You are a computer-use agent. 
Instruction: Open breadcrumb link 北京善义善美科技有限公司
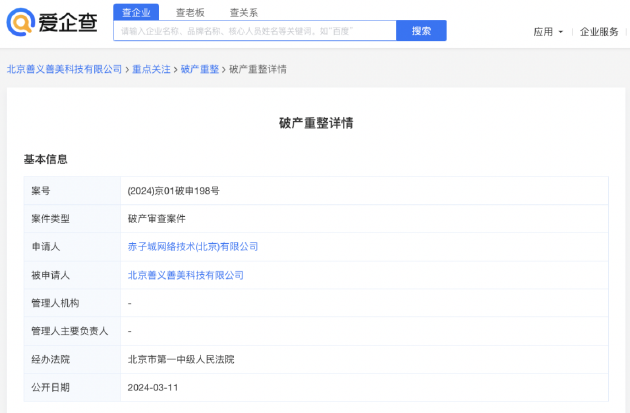tap(64, 69)
